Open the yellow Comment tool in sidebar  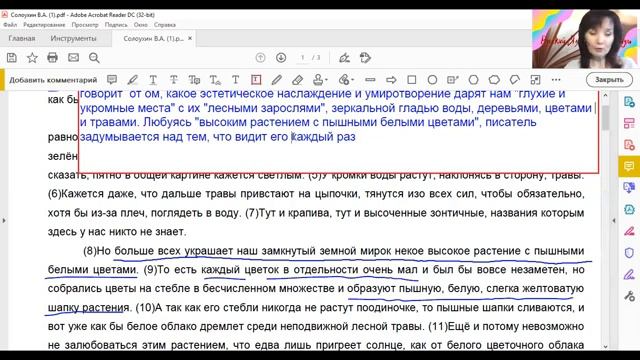tap(629, 166)
